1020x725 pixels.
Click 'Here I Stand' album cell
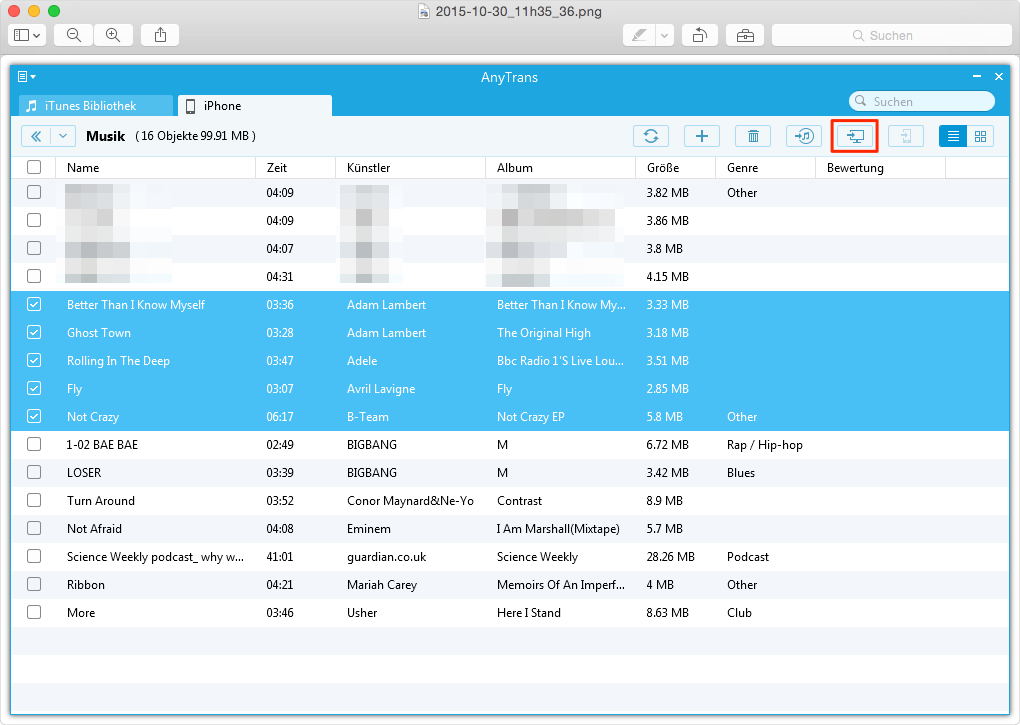pos(528,613)
